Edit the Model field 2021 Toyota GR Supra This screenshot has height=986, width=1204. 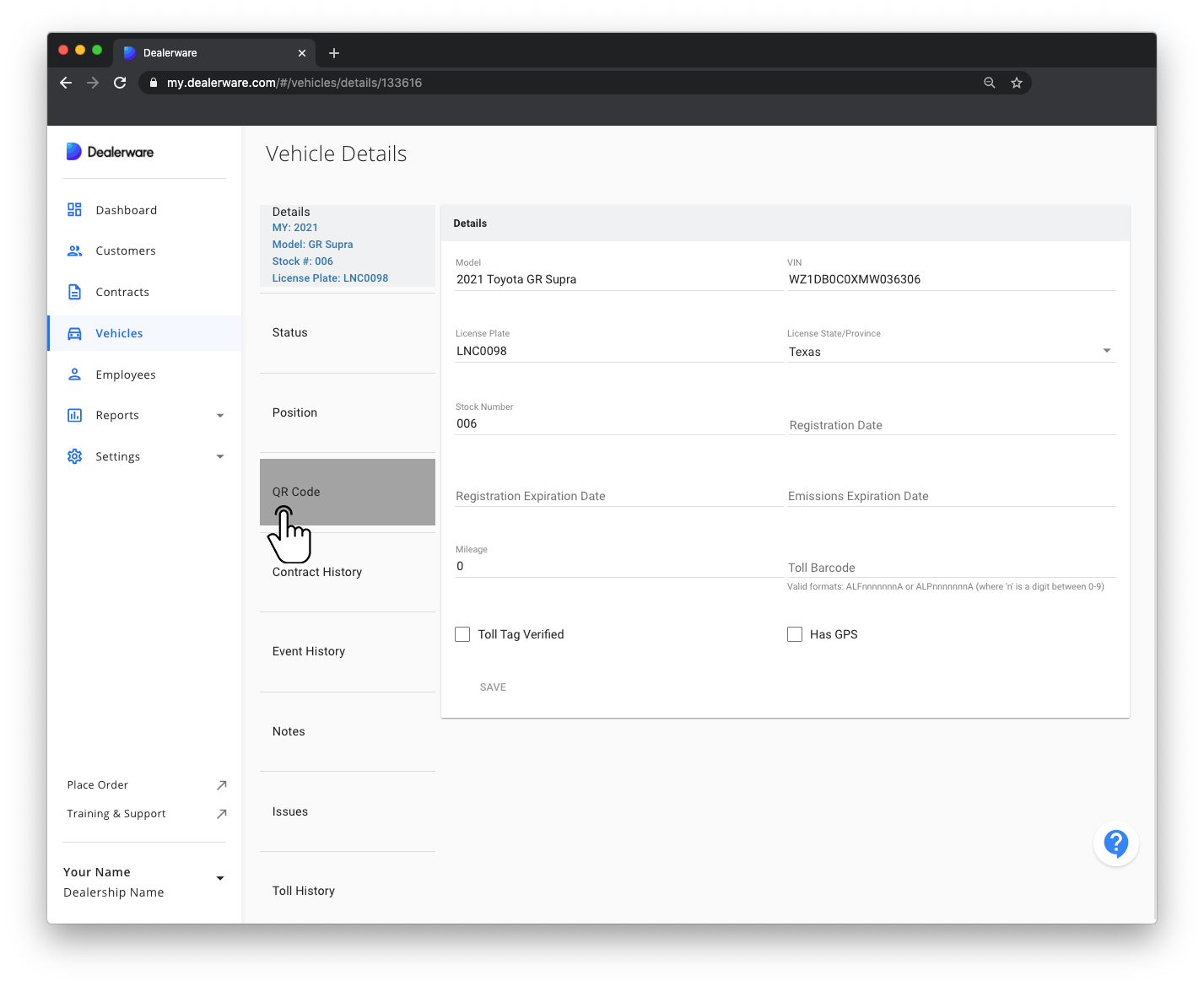619,280
